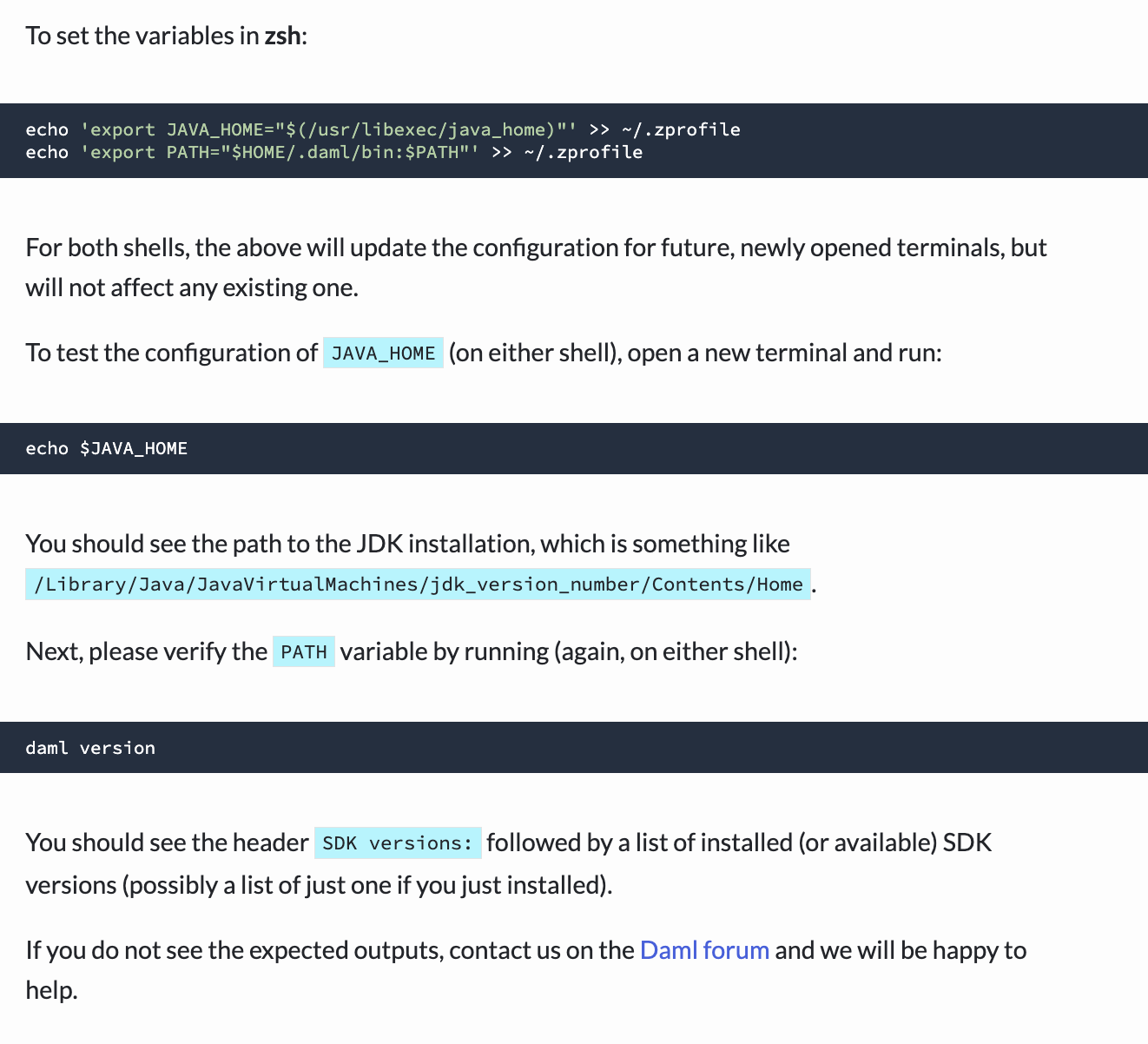Click the 'For both shells' paragraph line
Screen dimensions: 1148x1044
536,248
